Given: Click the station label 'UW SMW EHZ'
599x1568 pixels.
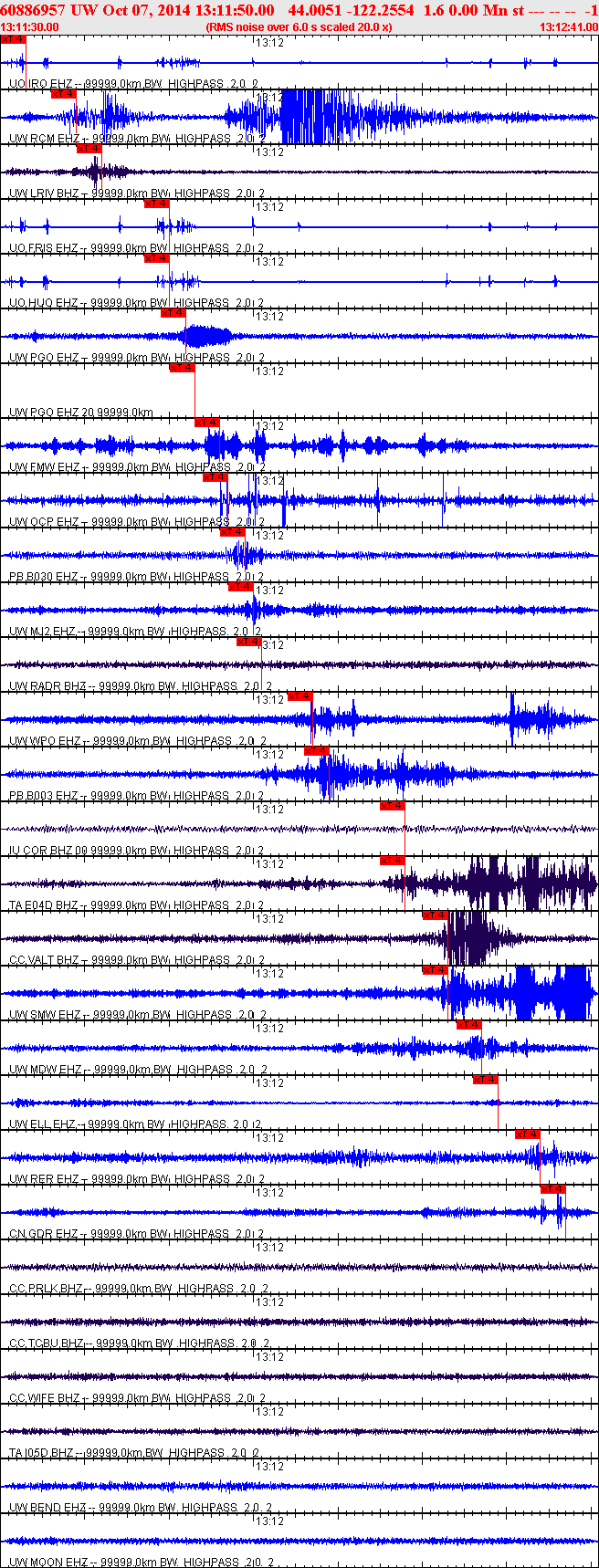Looking at the screenshot, I should coord(45,1015).
